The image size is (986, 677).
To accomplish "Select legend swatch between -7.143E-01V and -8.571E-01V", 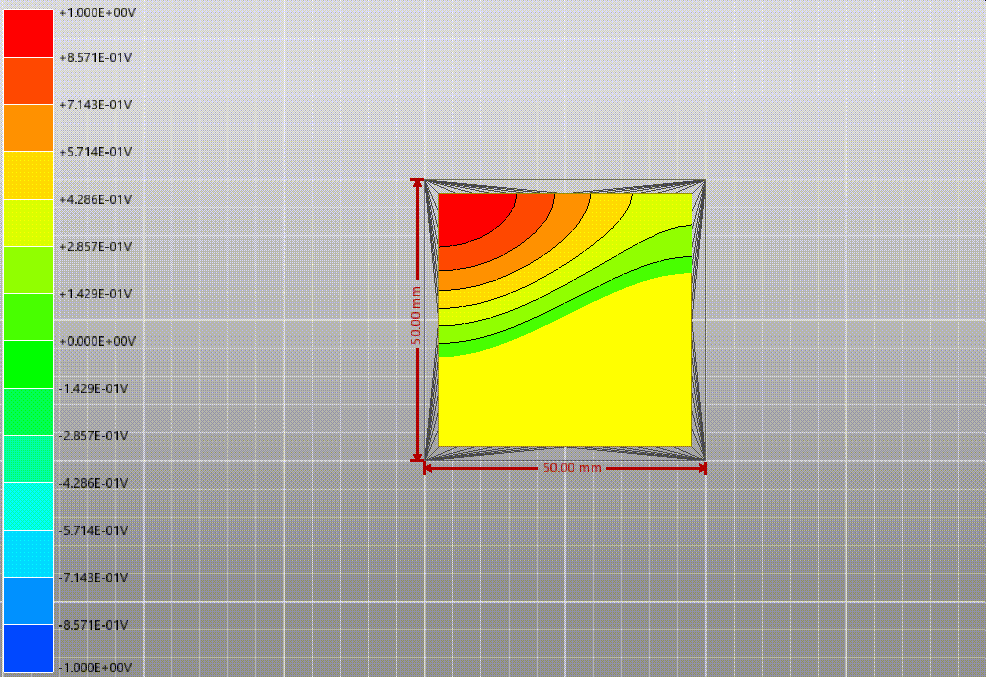I will (28, 601).
